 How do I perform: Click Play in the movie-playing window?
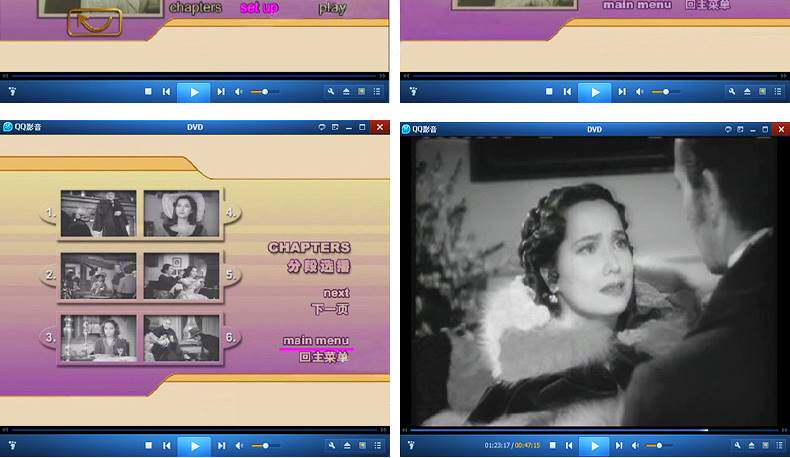click(595, 446)
